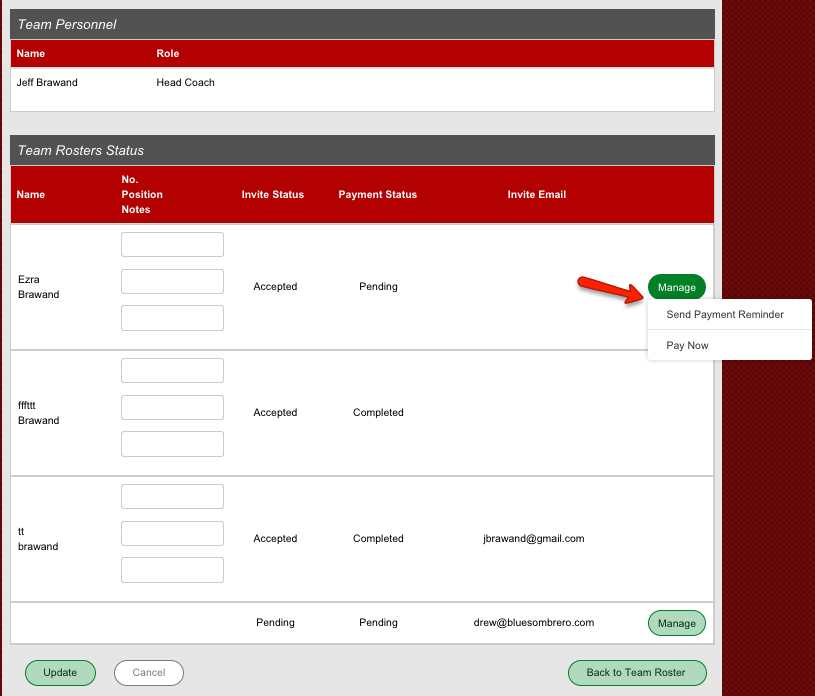Screen dimensions: 815x696
Task: Click the Head Coach role text
Action: tap(186, 82)
